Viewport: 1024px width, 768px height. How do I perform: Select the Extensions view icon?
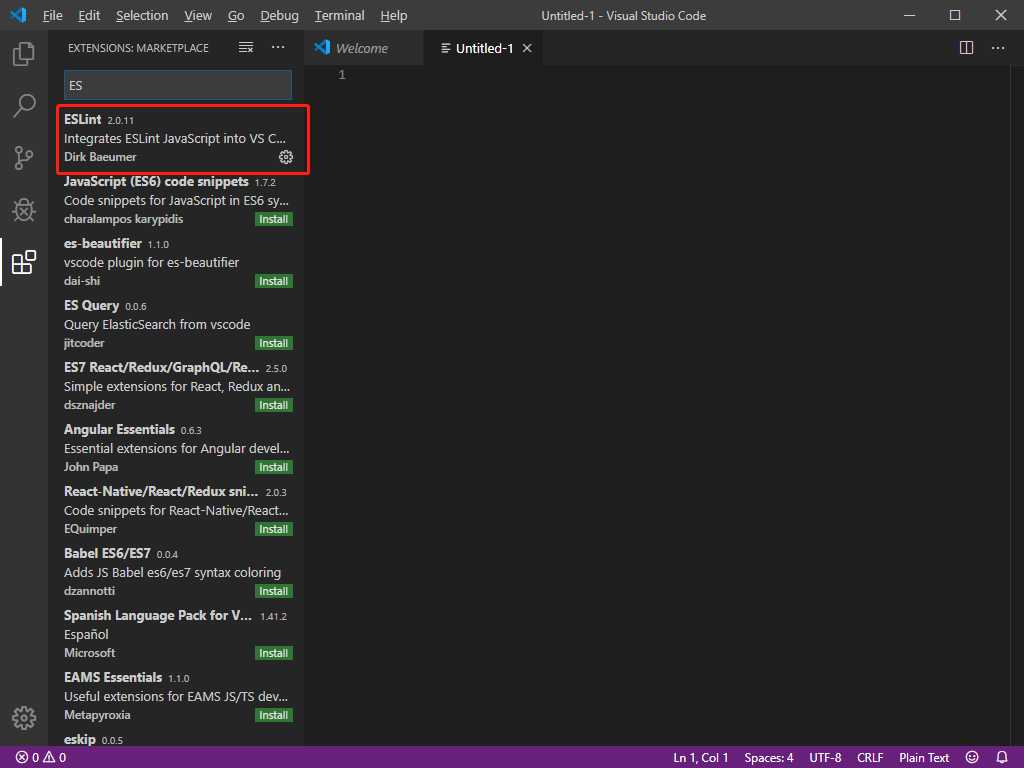(24, 262)
